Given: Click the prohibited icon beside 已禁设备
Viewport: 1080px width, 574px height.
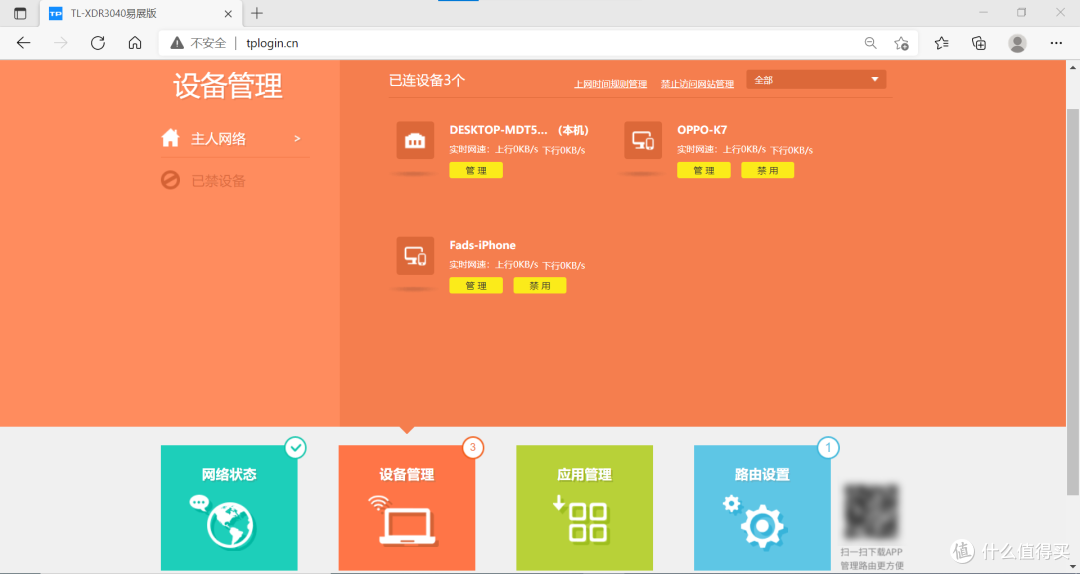Looking at the screenshot, I should coord(170,181).
